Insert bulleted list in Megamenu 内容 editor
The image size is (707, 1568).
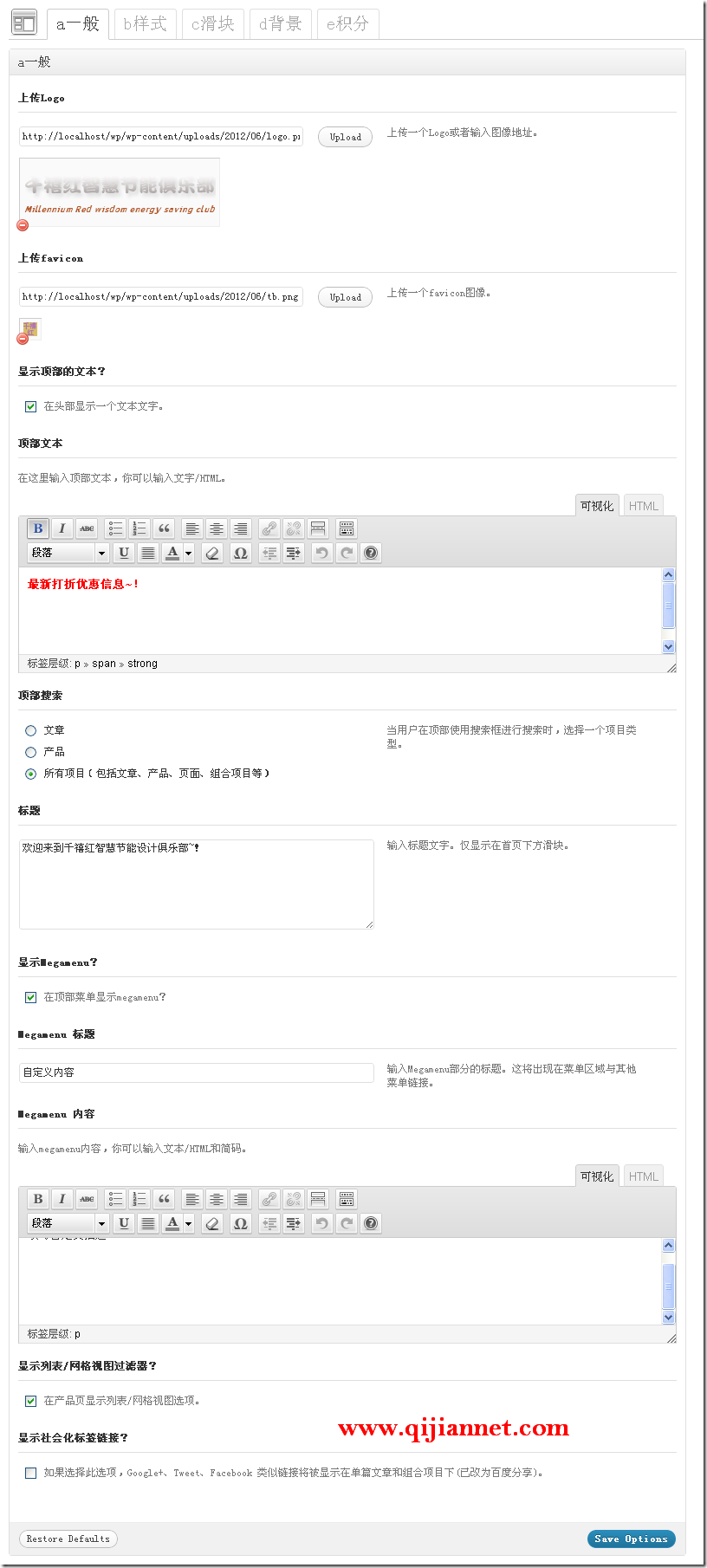(115, 1199)
